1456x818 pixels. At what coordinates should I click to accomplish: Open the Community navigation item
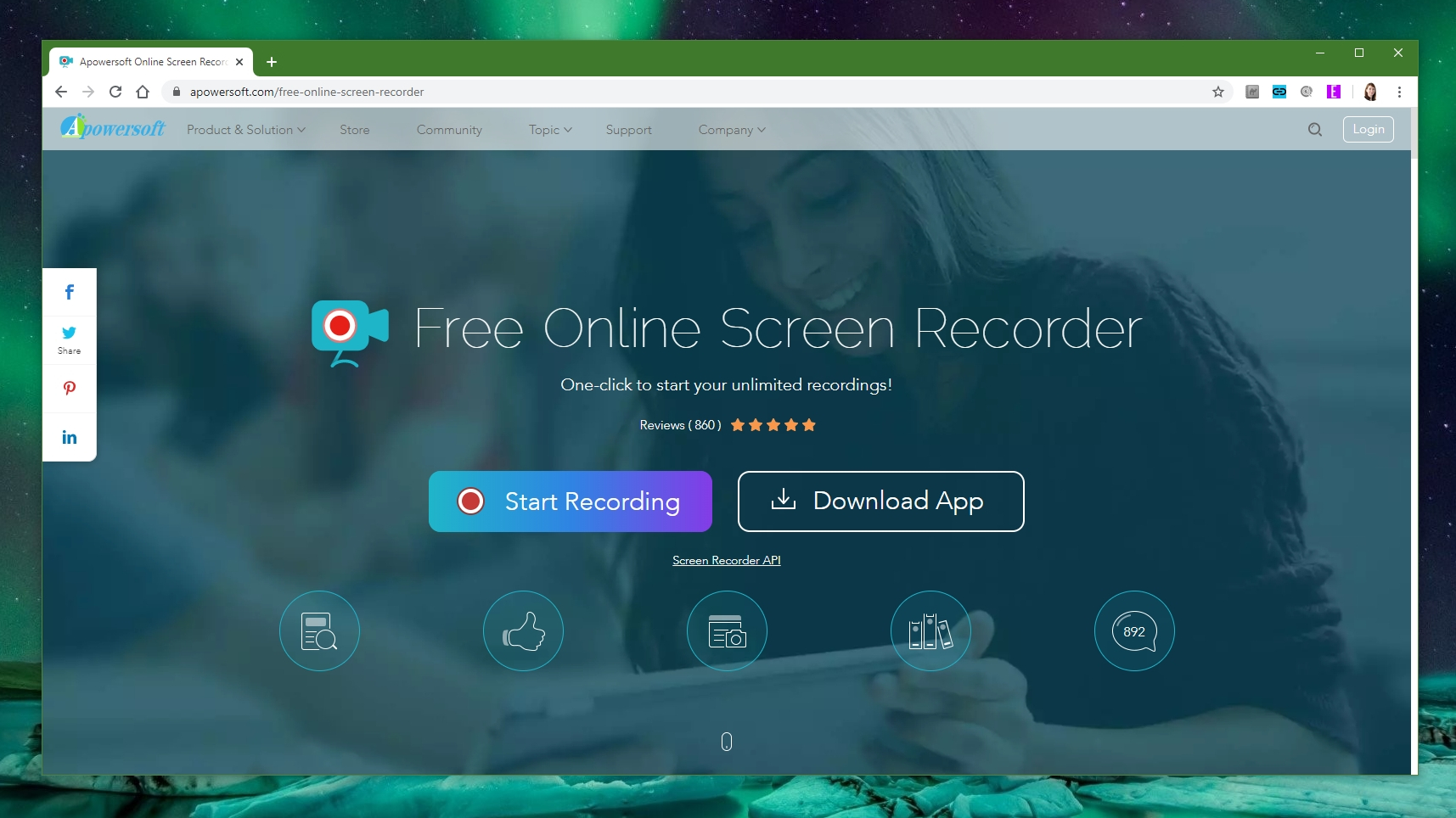(449, 129)
